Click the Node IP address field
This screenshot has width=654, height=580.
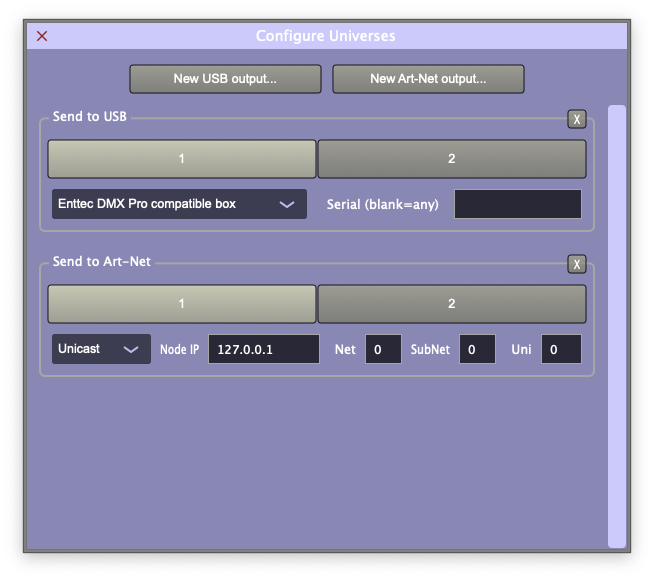[x=264, y=349]
